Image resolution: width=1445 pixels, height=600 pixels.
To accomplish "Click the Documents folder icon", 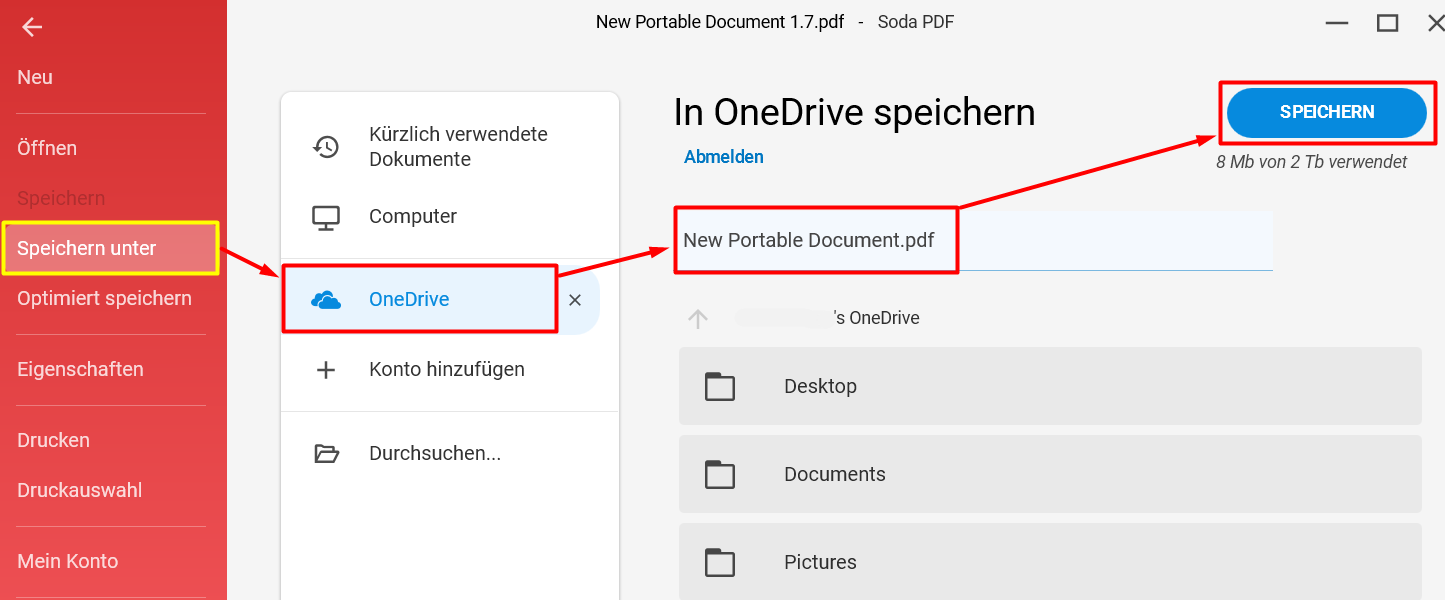I will tap(720, 474).
